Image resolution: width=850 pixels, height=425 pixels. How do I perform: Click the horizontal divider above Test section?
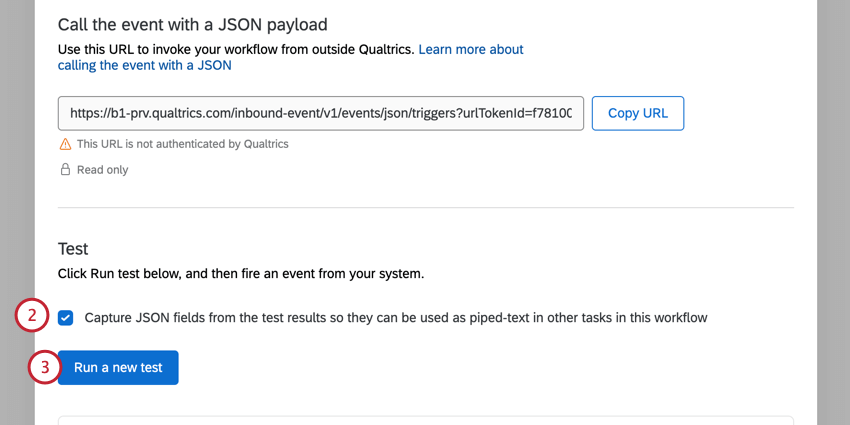[425, 208]
